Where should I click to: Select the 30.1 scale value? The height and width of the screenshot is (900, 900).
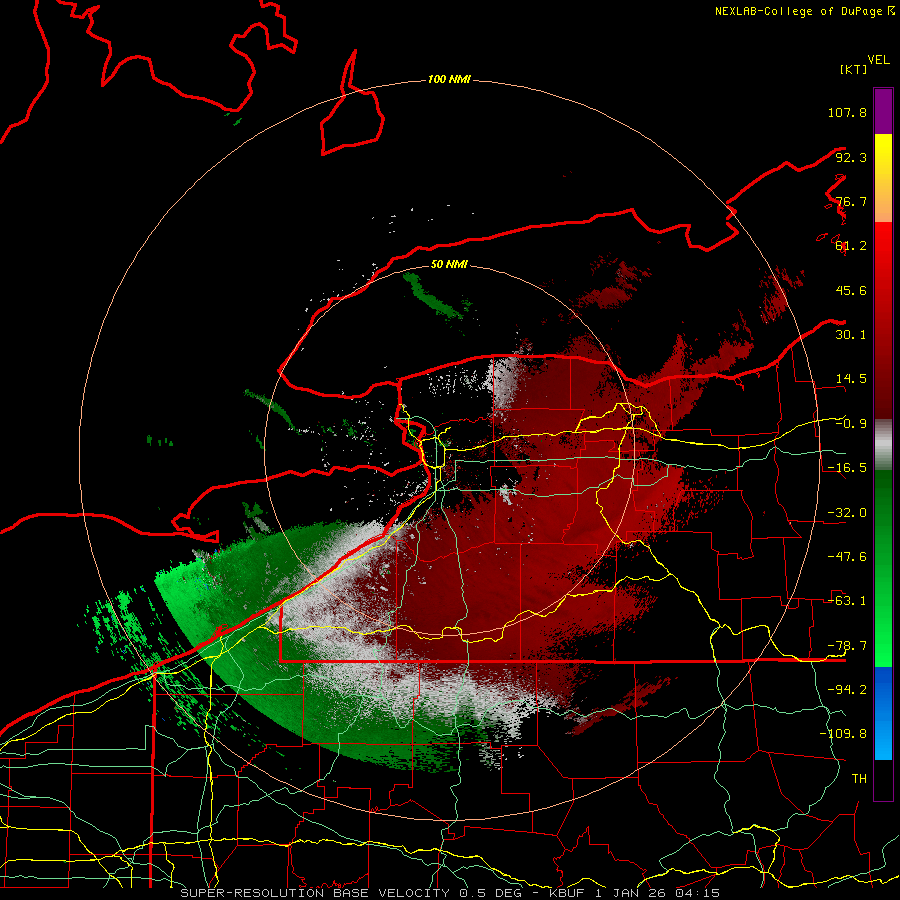pyautogui.click(x=851, y=335)
